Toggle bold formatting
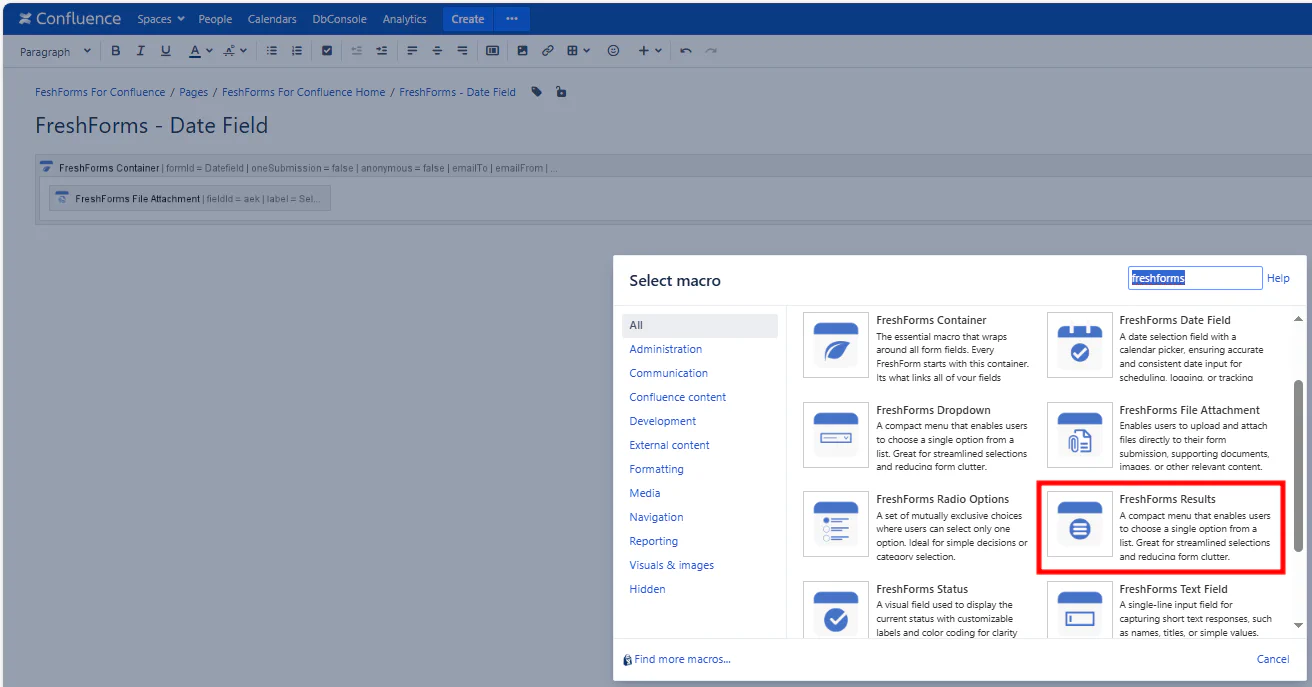This screenshot has height=687, width=1312. (115, 51)
